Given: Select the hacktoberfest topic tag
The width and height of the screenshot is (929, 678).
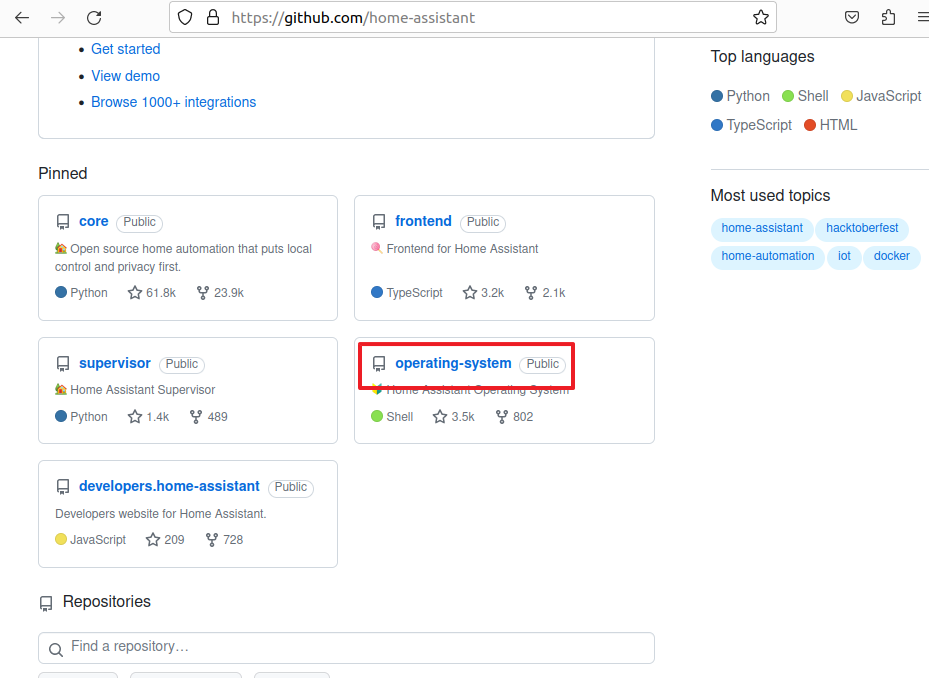Looking at the screenshot, I should coord(862,228).
